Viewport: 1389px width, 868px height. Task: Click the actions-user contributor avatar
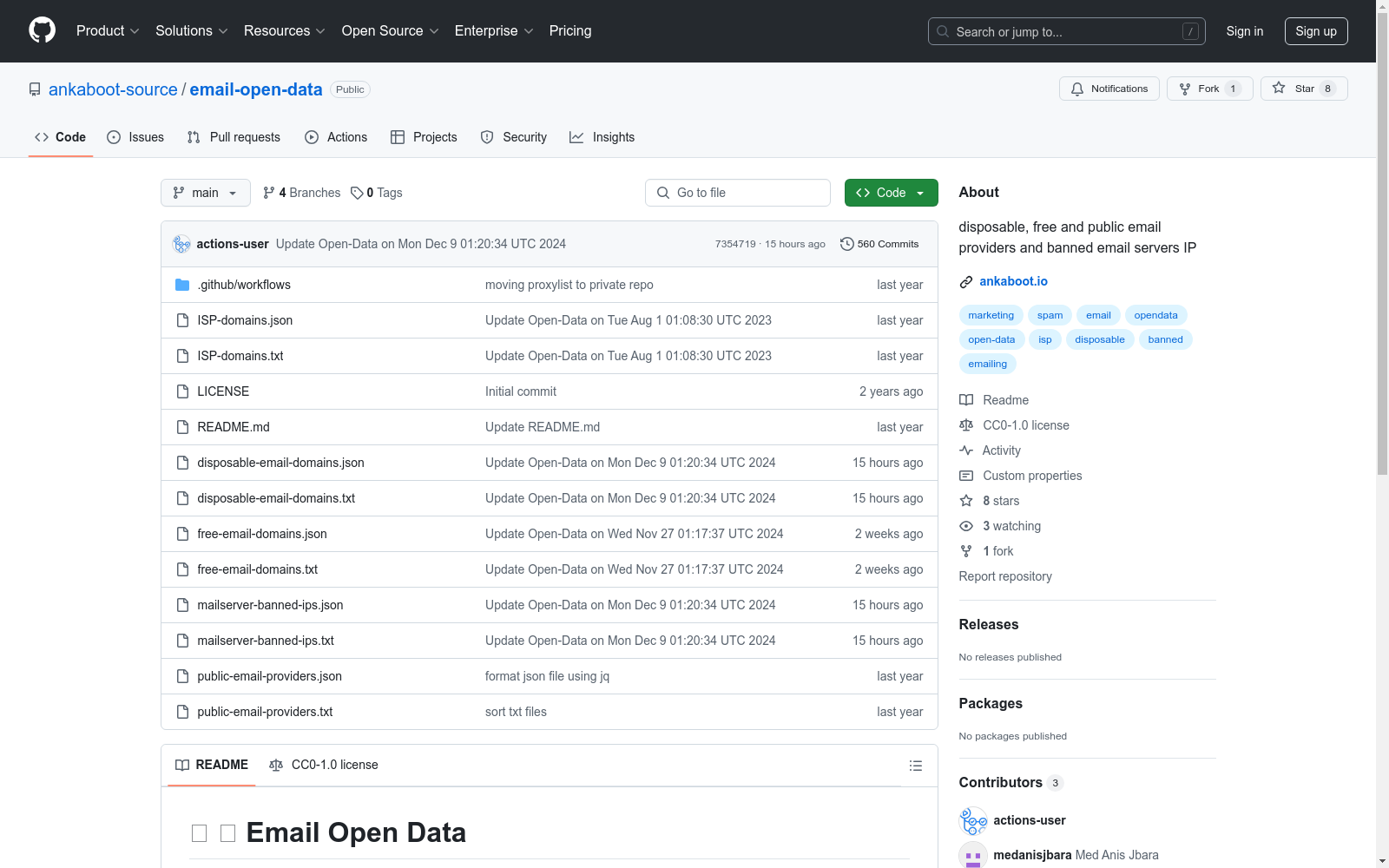click(973, 820)
